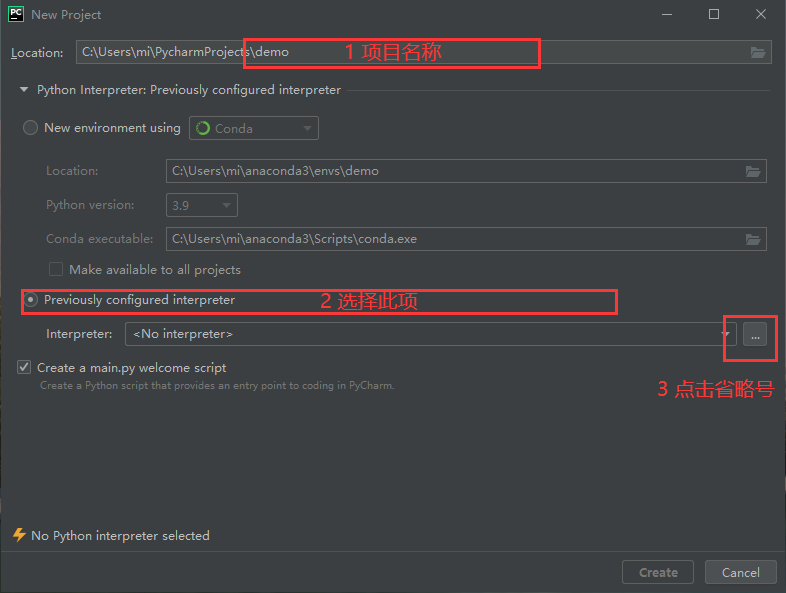Toggle Create a main.py welcome script

[24, 368]
